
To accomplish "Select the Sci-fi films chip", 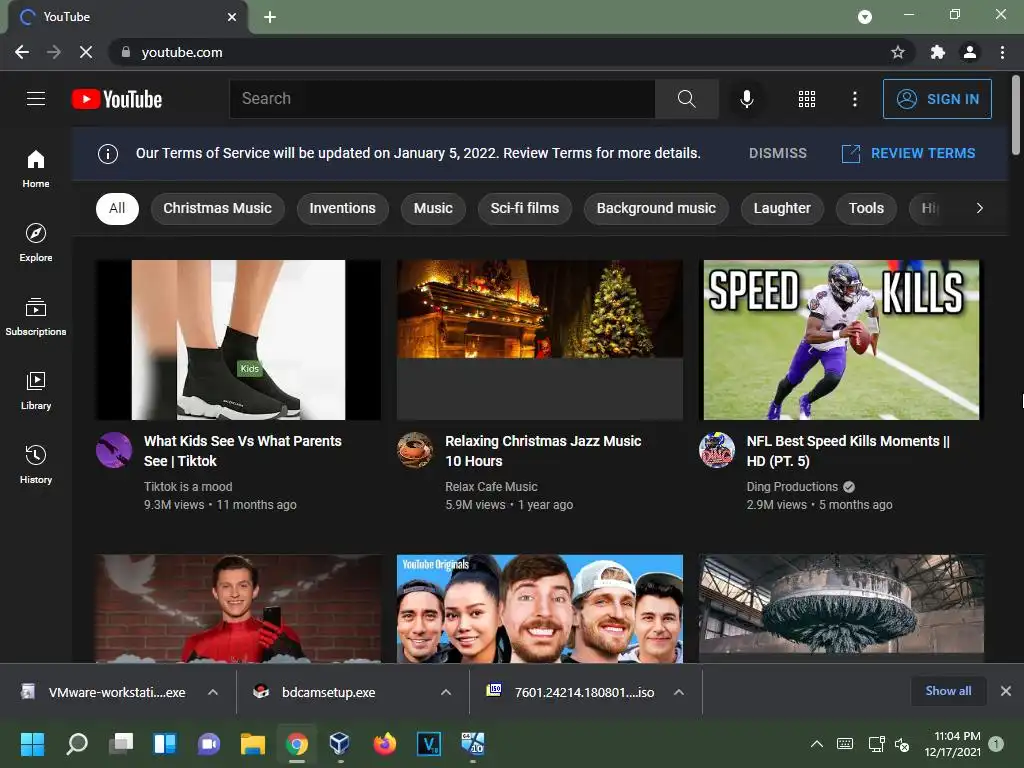I will click(524, 208).
